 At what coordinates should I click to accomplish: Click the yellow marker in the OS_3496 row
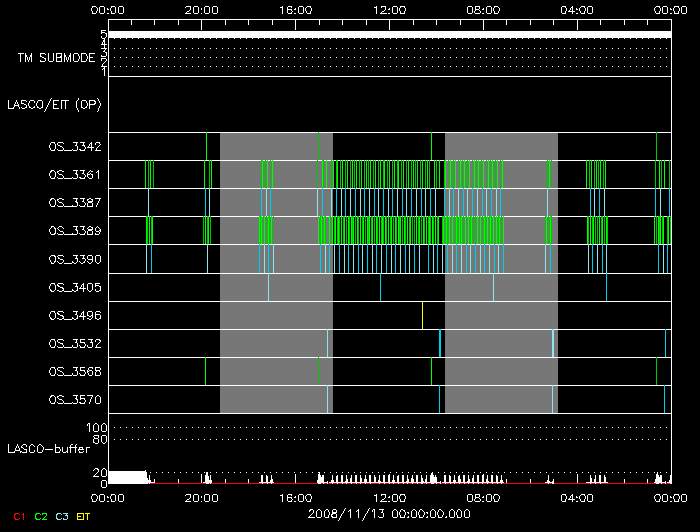click(x=423, y=315)
